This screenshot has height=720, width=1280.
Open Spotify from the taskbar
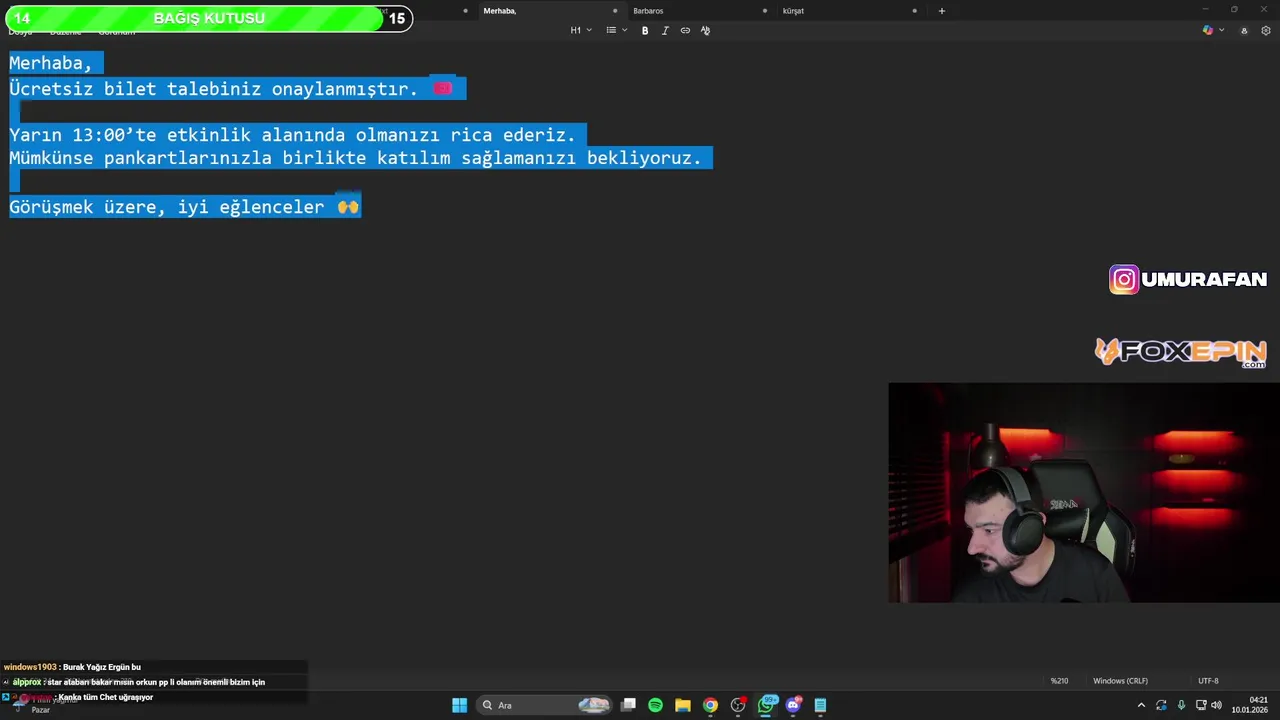655,705
